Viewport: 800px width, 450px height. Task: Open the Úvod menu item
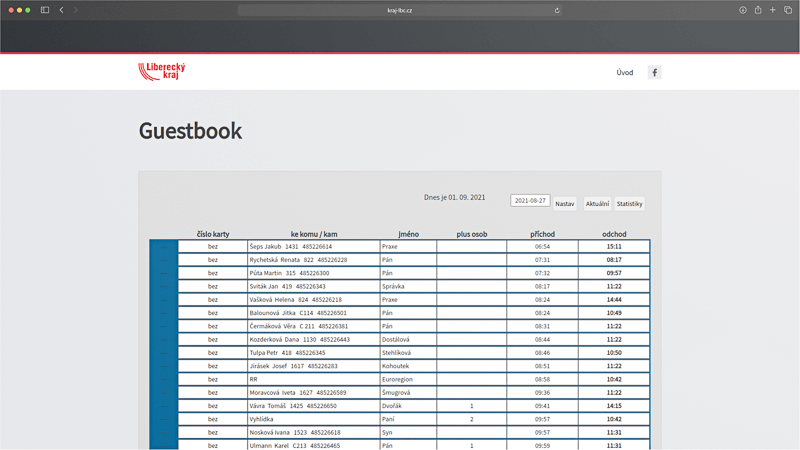point(624,73)
